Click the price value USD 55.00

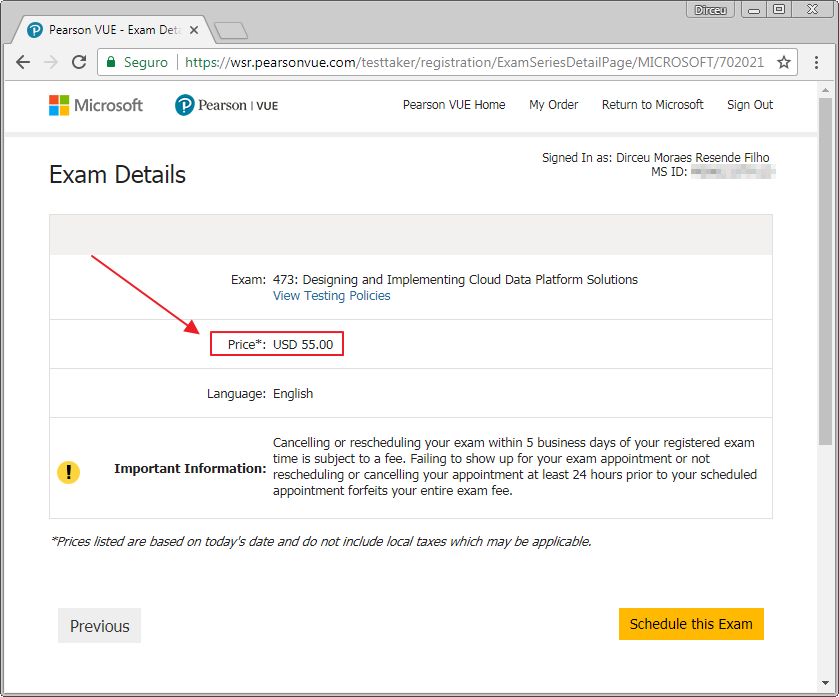tap(303, 344)
